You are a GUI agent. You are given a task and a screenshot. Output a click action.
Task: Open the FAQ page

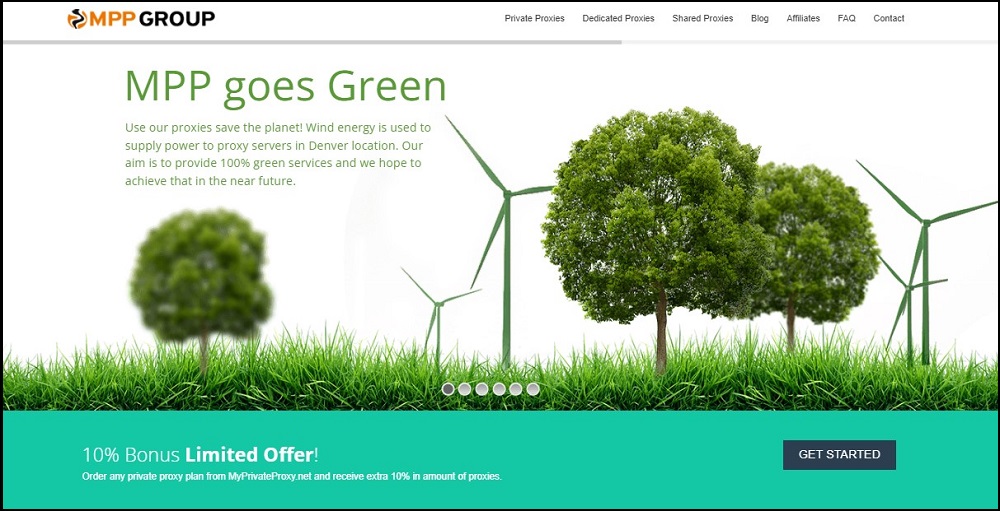click(846, 19)
